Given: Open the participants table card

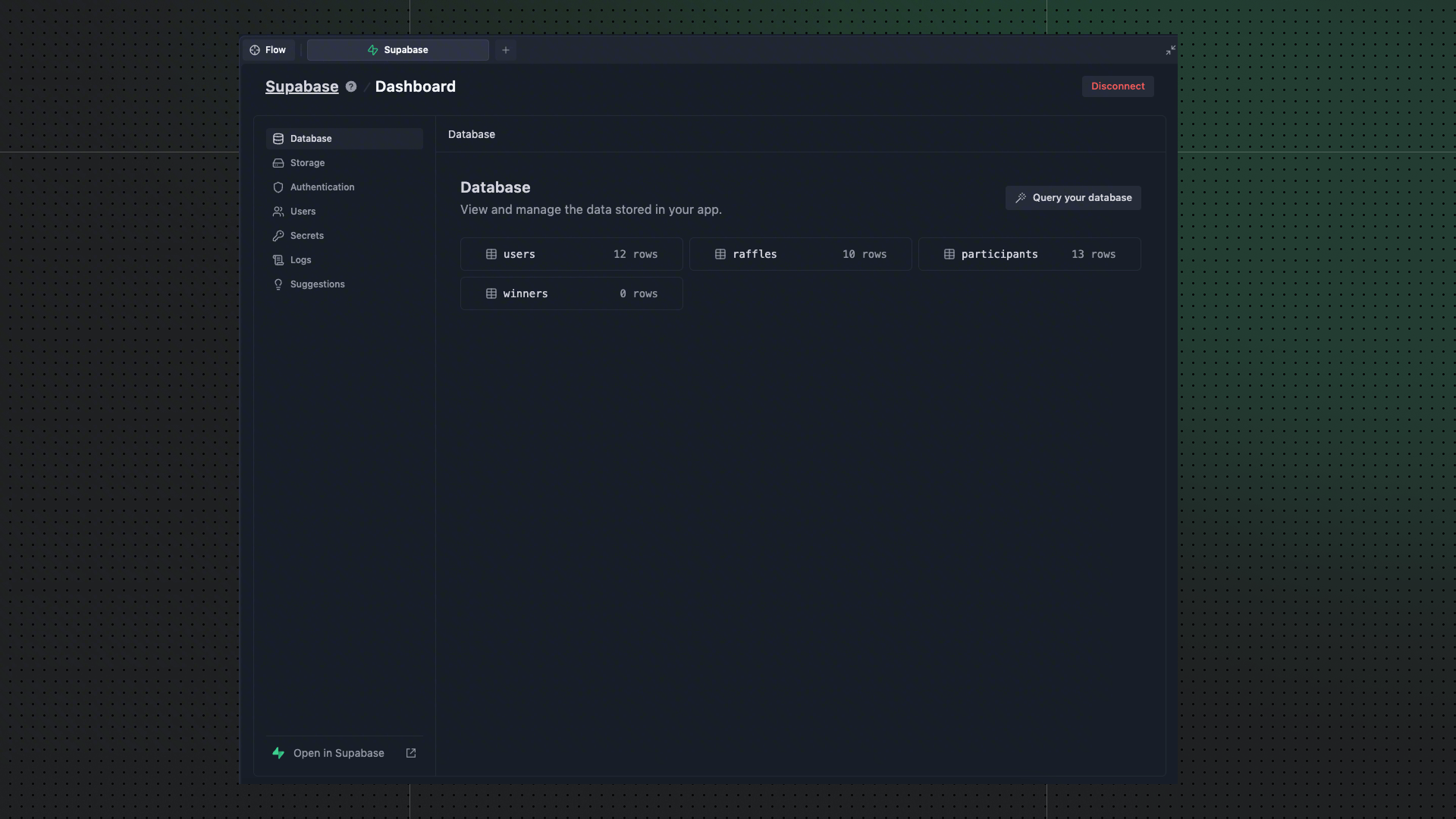Looking at the screenshot, I should pos(1029,254).
